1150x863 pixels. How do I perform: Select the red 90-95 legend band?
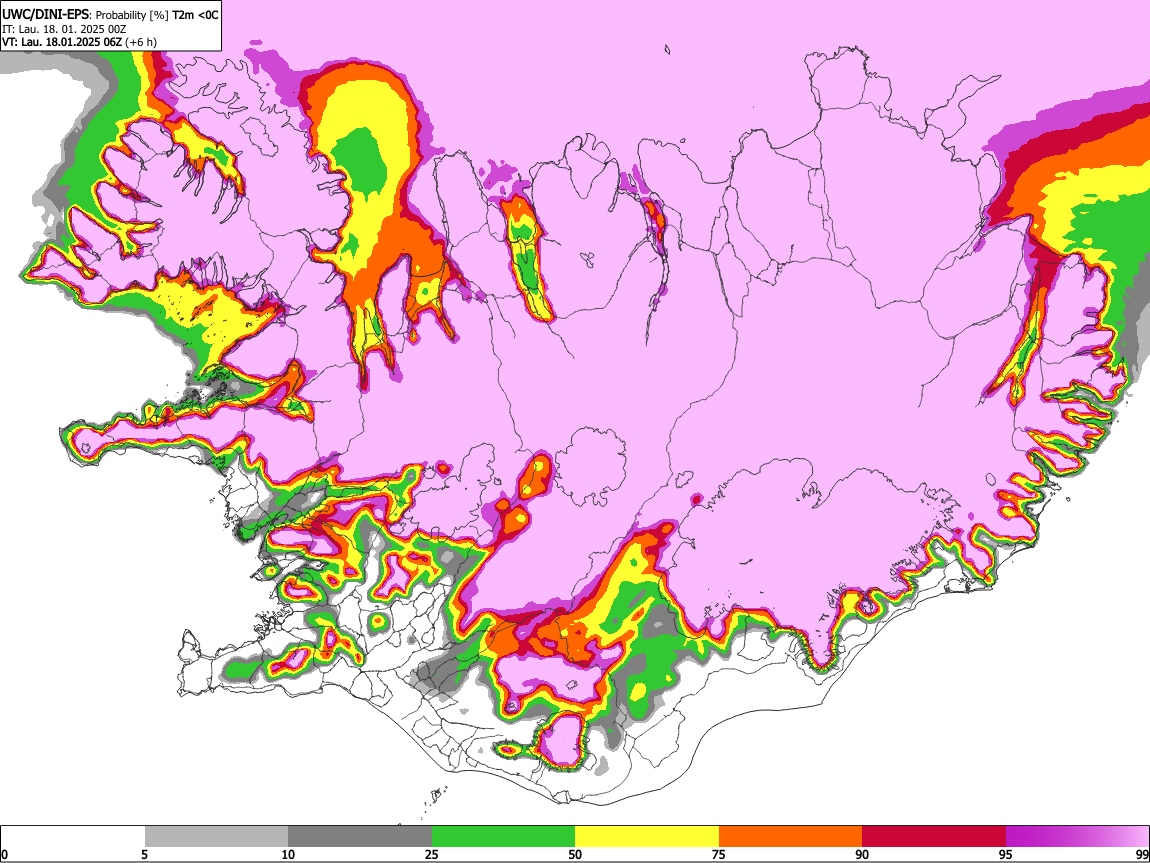click(934, 836)
